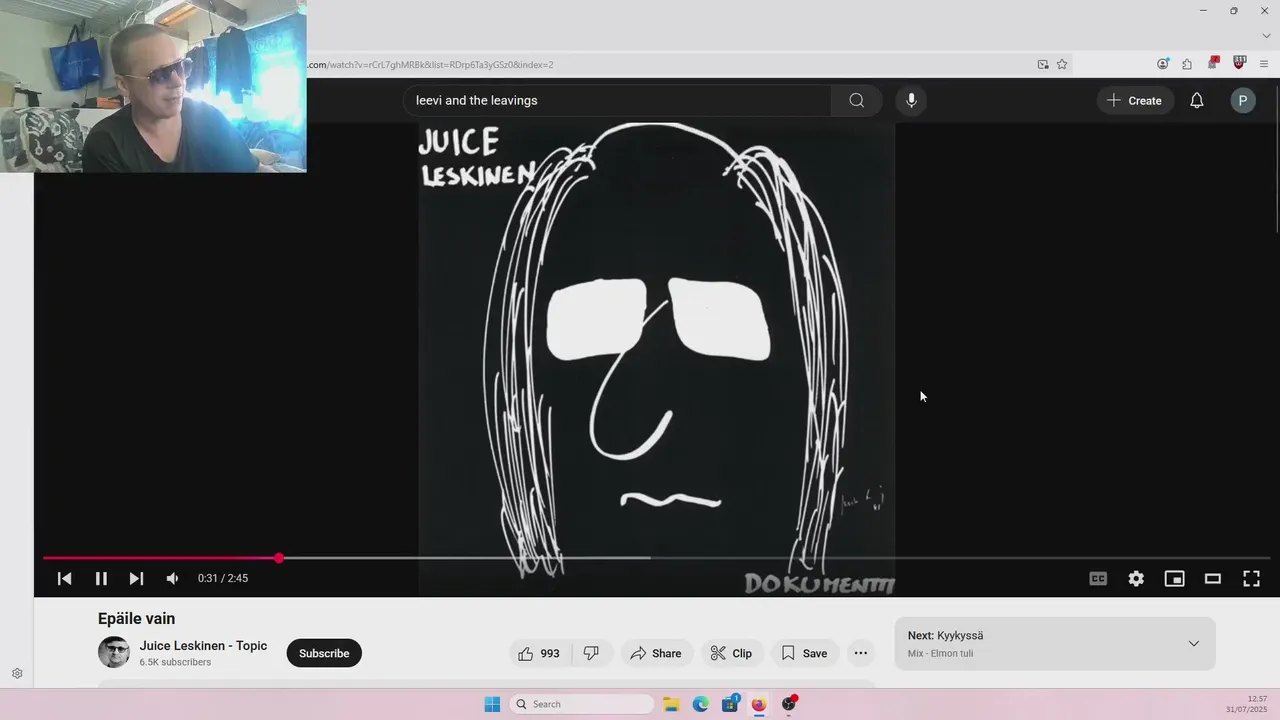The width and height of the screenshot is (1280, 720).
Task: Open the Windows Start menu
Action: 492,704
